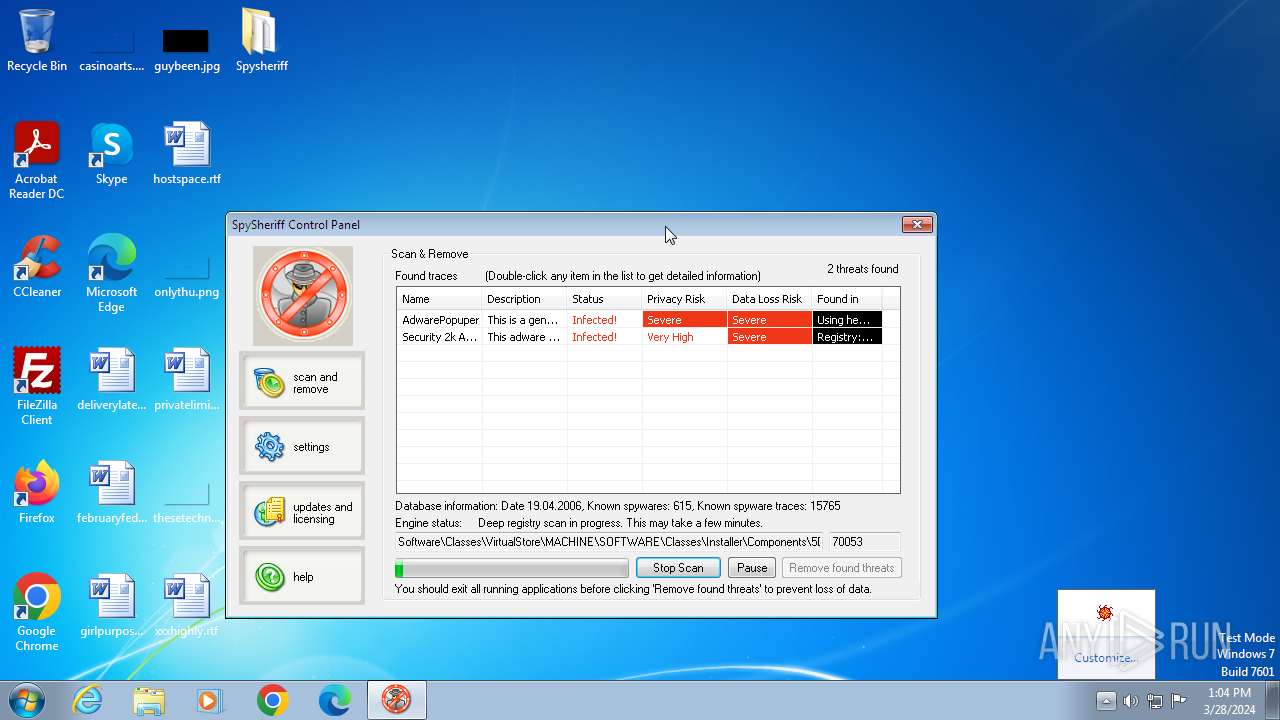Click Registry found-in cell
This screenshot has height=720, width=1280.
pyautogui.click(x=847, y=337)
